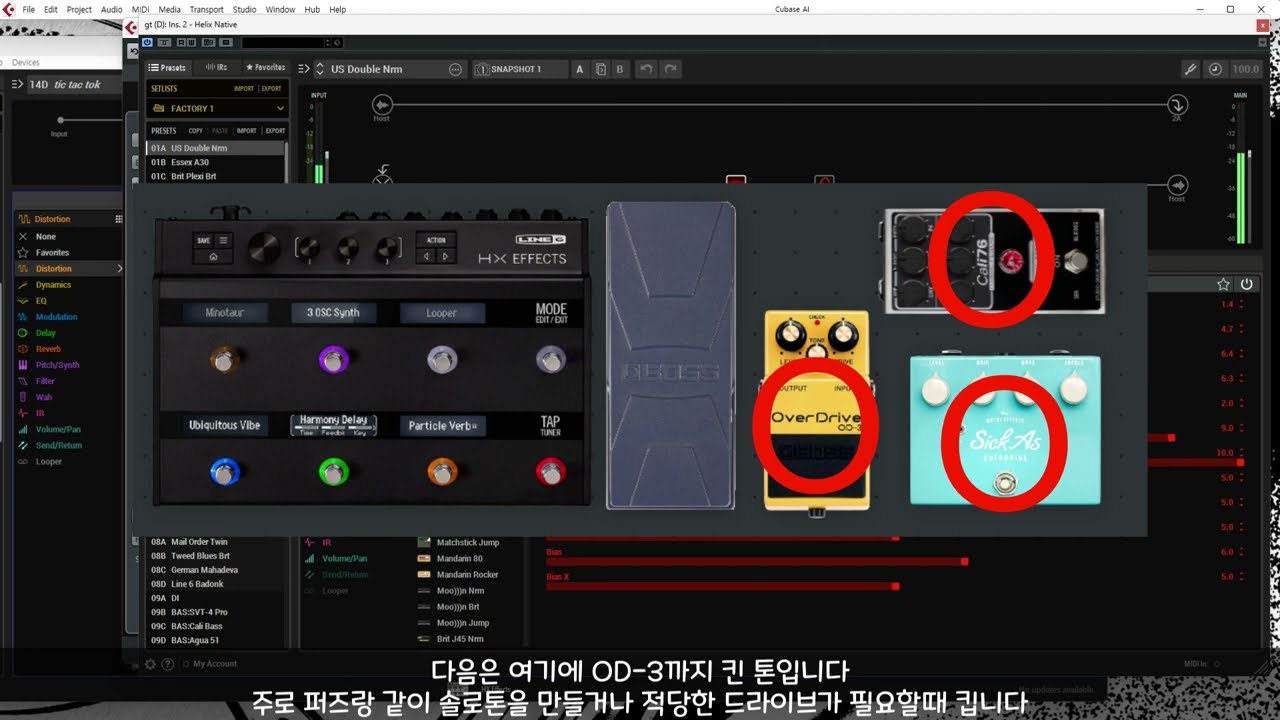Click the Filter category icon

point(23,381)
